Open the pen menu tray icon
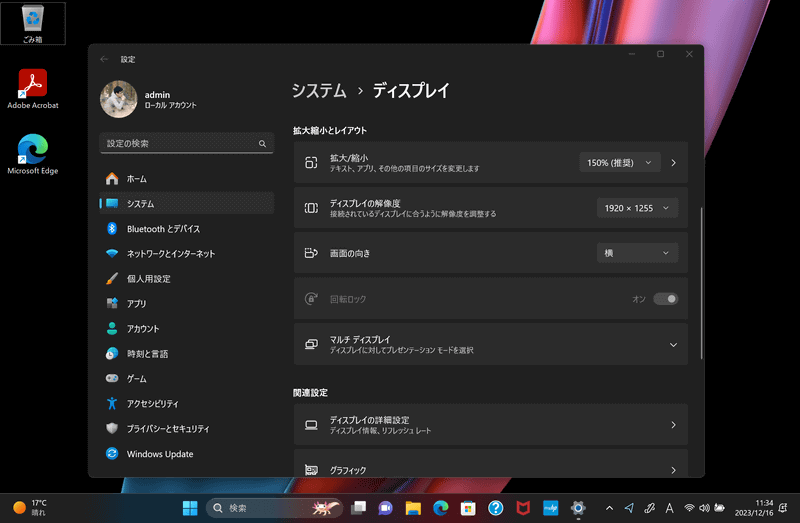 pyautogui.click(x=649, y=508)
